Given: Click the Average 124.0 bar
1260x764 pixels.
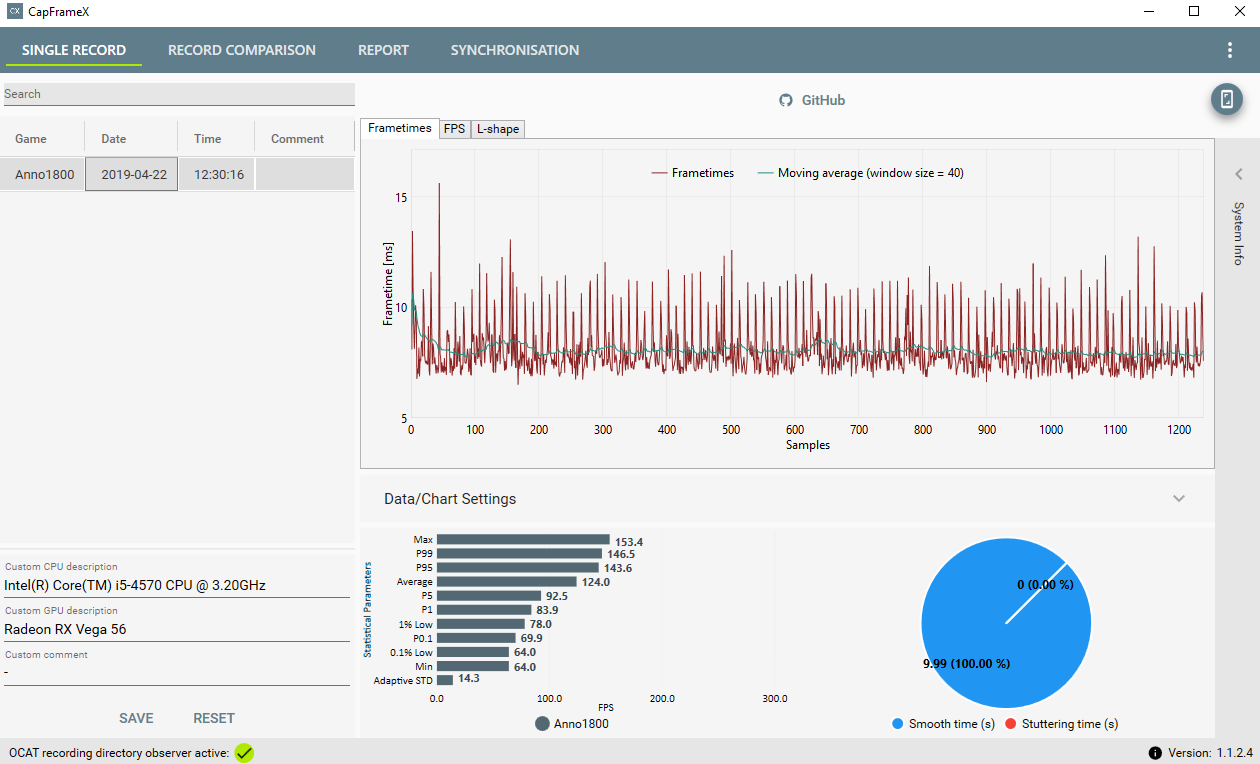Looking at the screenshot, I should pyautogui.click(x=507, y=581).
